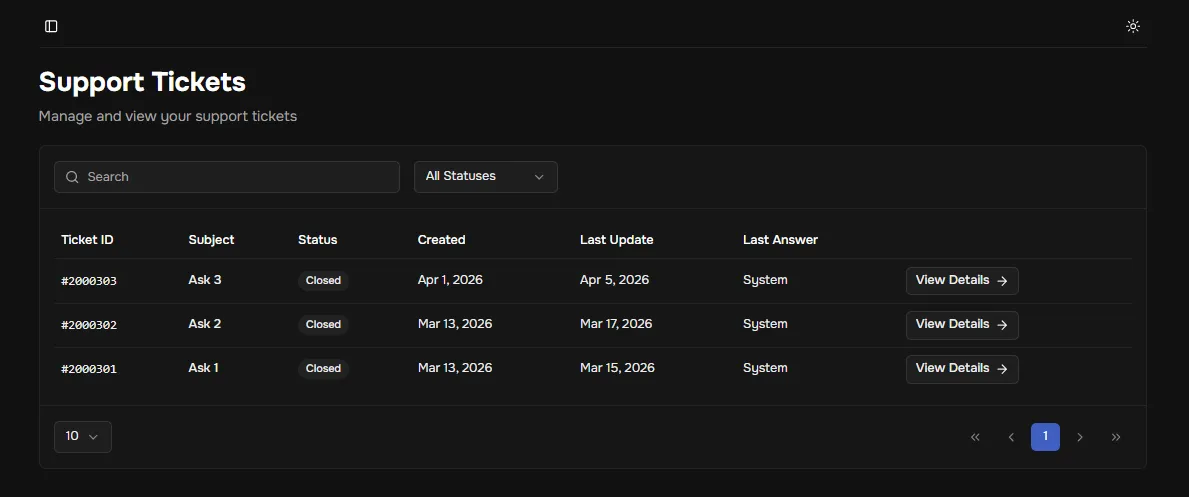Open details of ticket #2000301

[961, 369]
